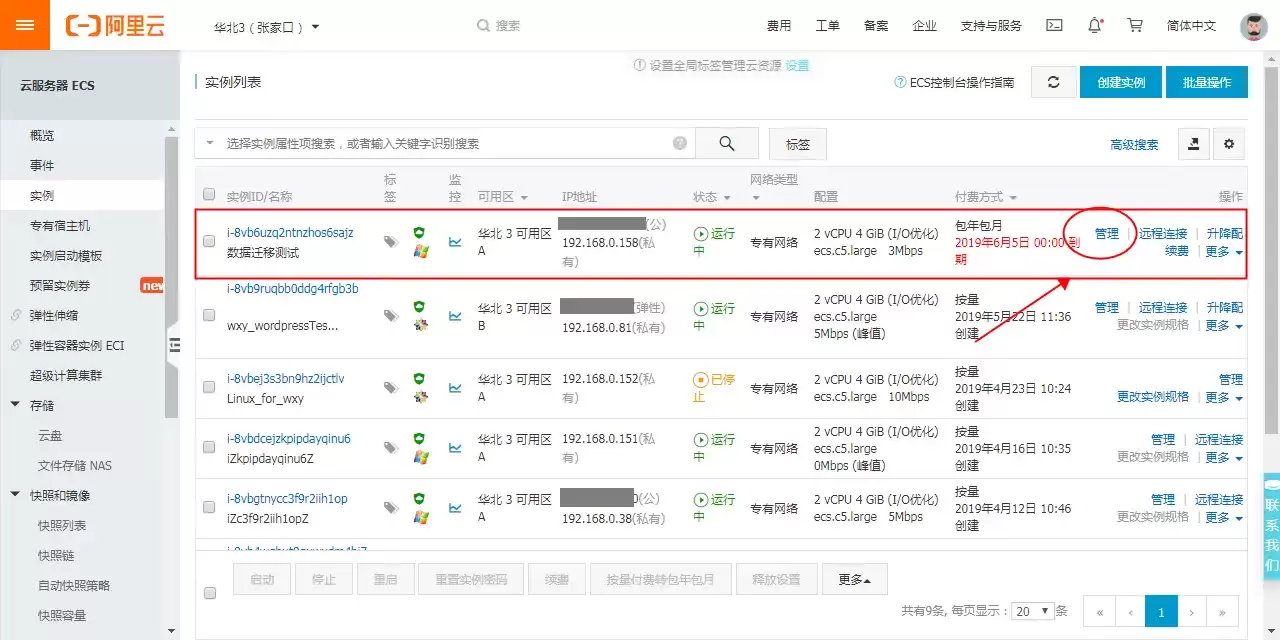Click the Windows OS icon for 数据迁移测试
The height and width of the screenshot is (640, 1280).
tap(421, 250)
